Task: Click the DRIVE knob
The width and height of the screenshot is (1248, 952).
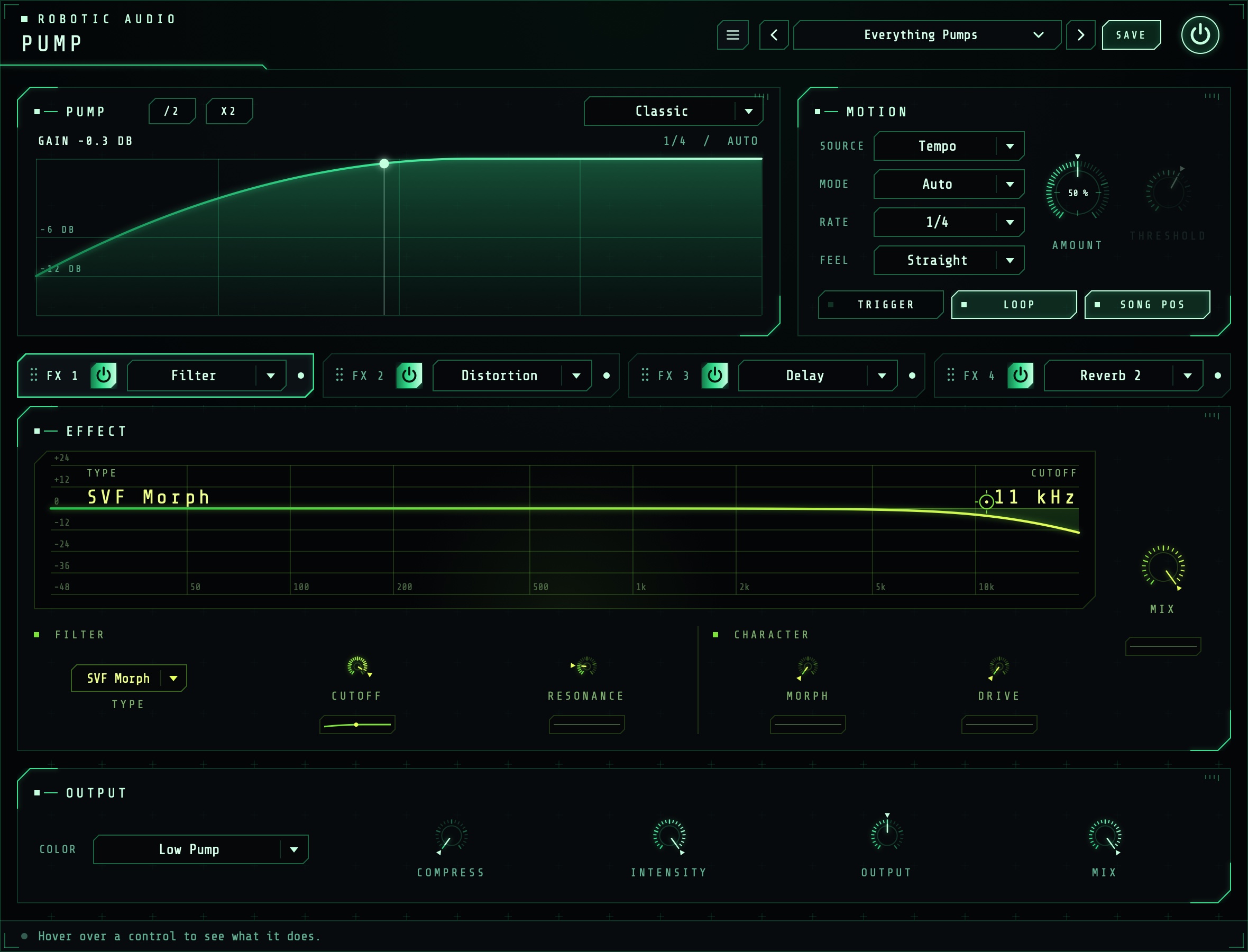Action: (x=999, y=667)
